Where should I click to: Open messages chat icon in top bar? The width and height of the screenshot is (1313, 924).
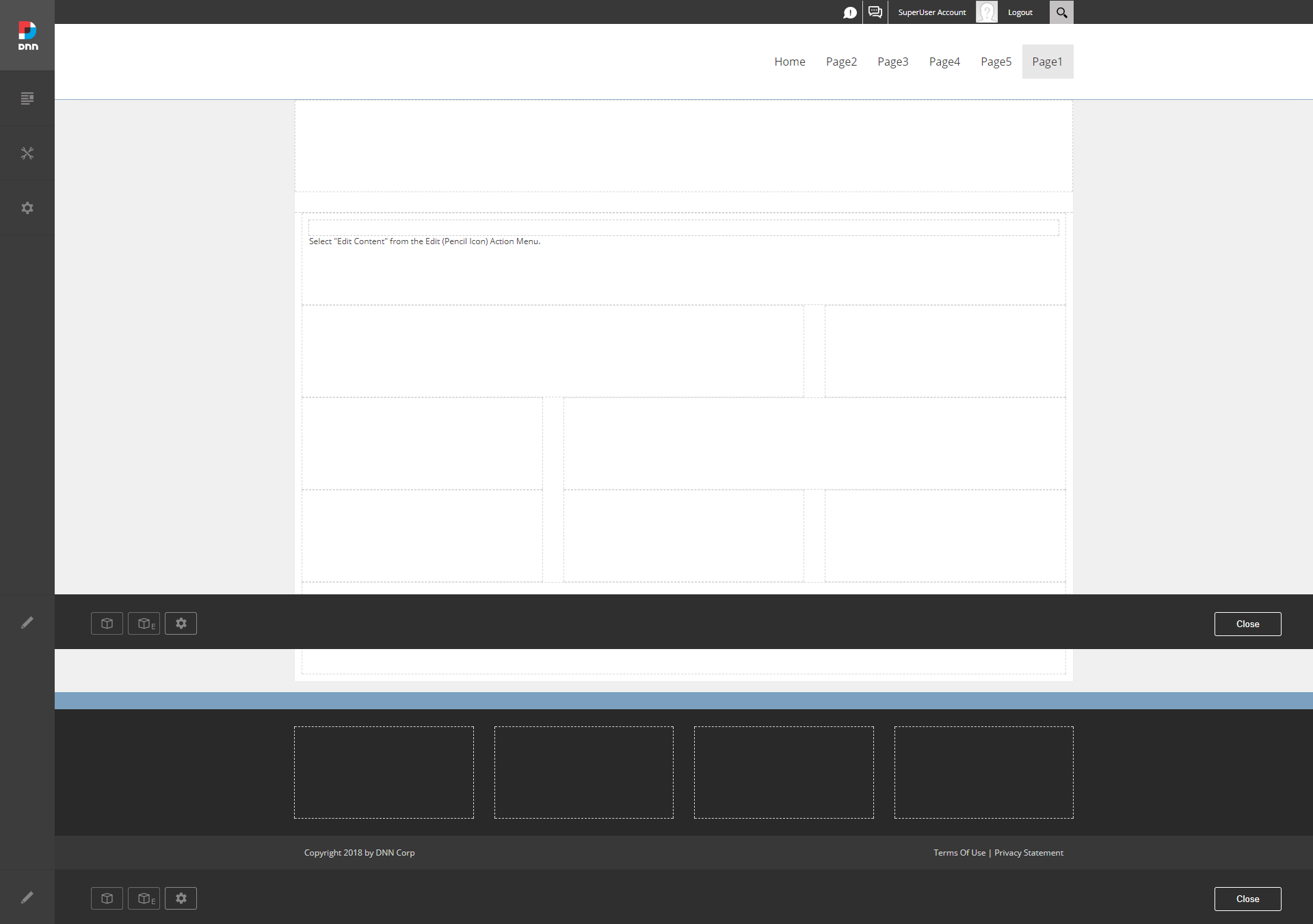tap(875, 12)
